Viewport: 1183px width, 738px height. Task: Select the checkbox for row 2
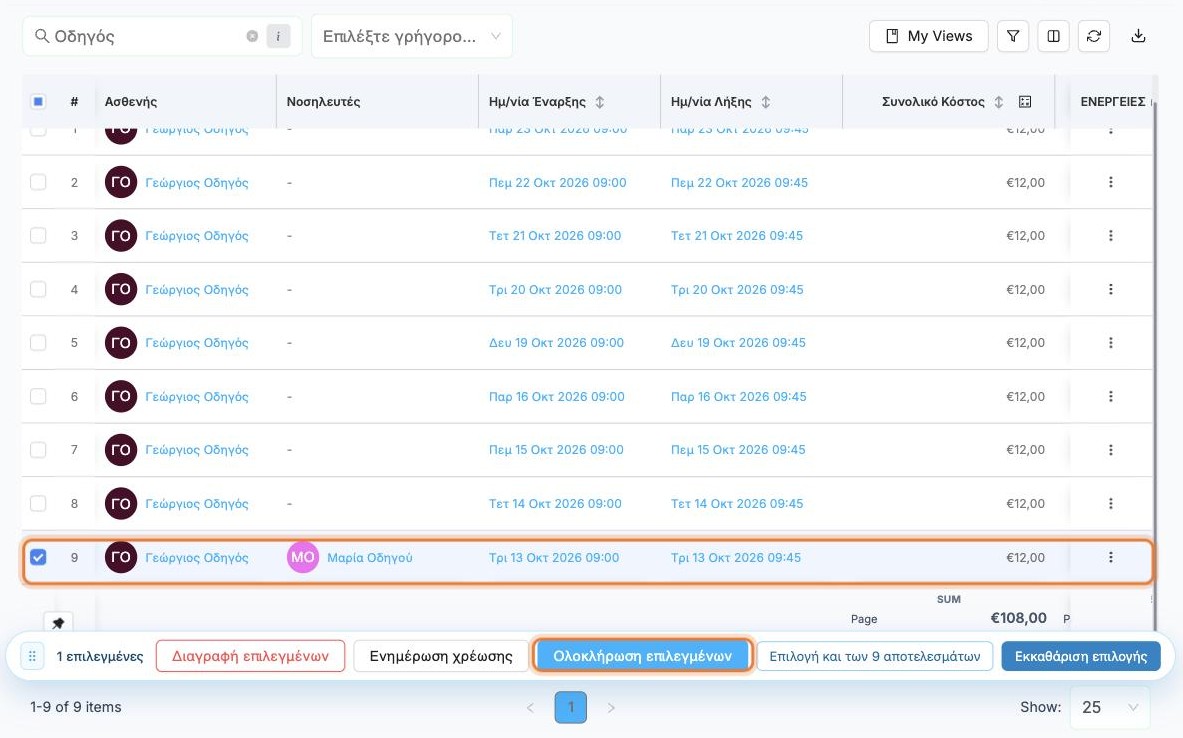pos(38,183)
